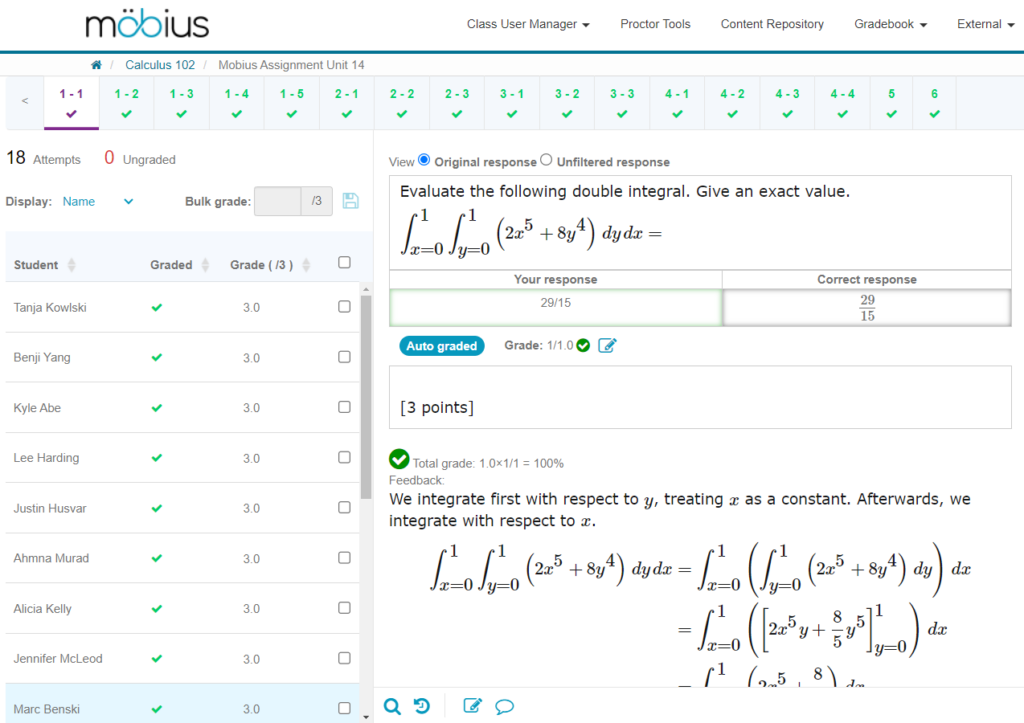
Task: Select the Unfiltered response radio button
Action: [546, 160]
